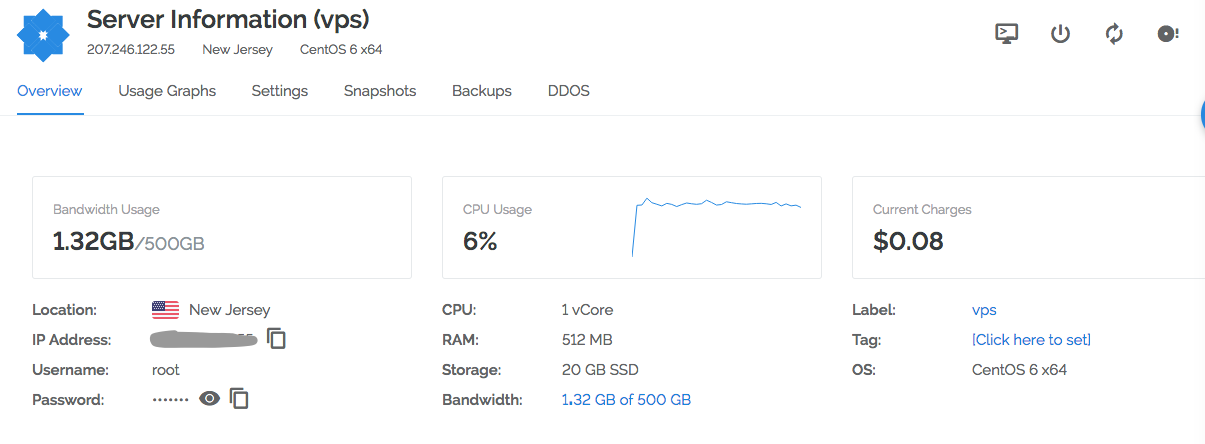This screenshot has height=444, width=1205.
Task: Click the blue server logo icon
Action: click(x=43, y=35)
